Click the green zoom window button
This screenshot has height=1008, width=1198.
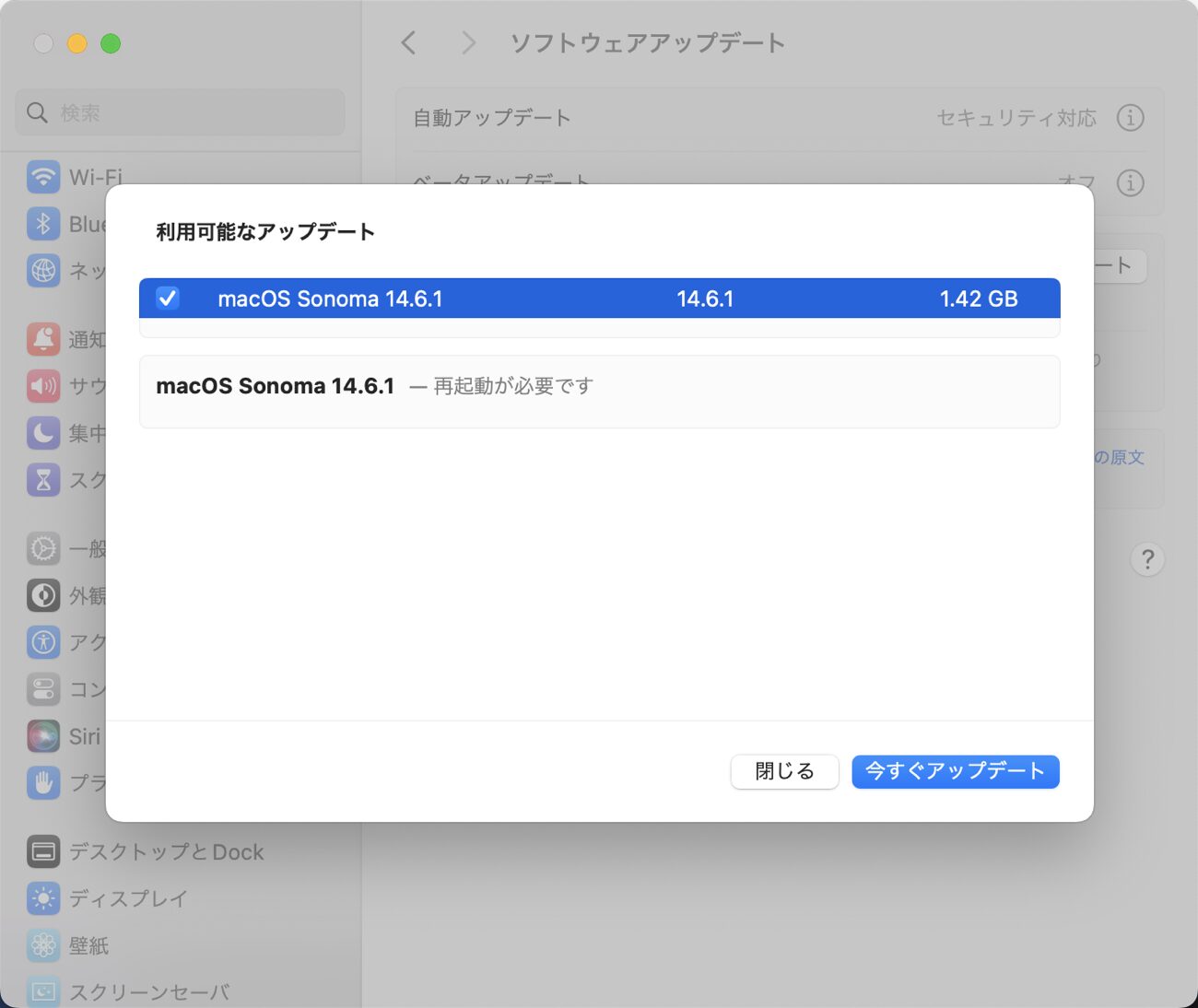(111, 43)
